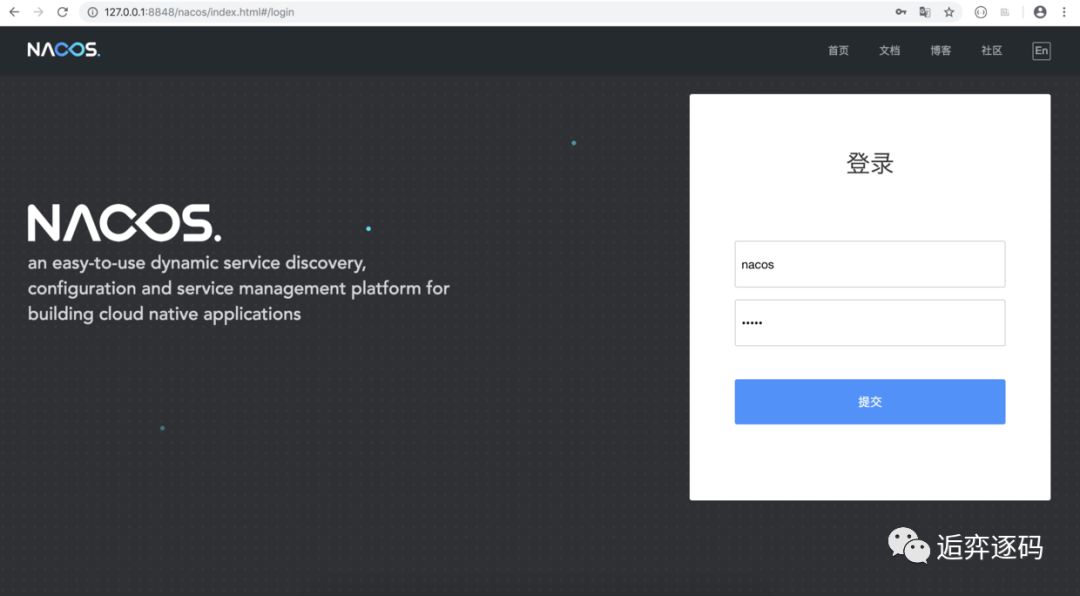Open site information icon in address bar

92,12
